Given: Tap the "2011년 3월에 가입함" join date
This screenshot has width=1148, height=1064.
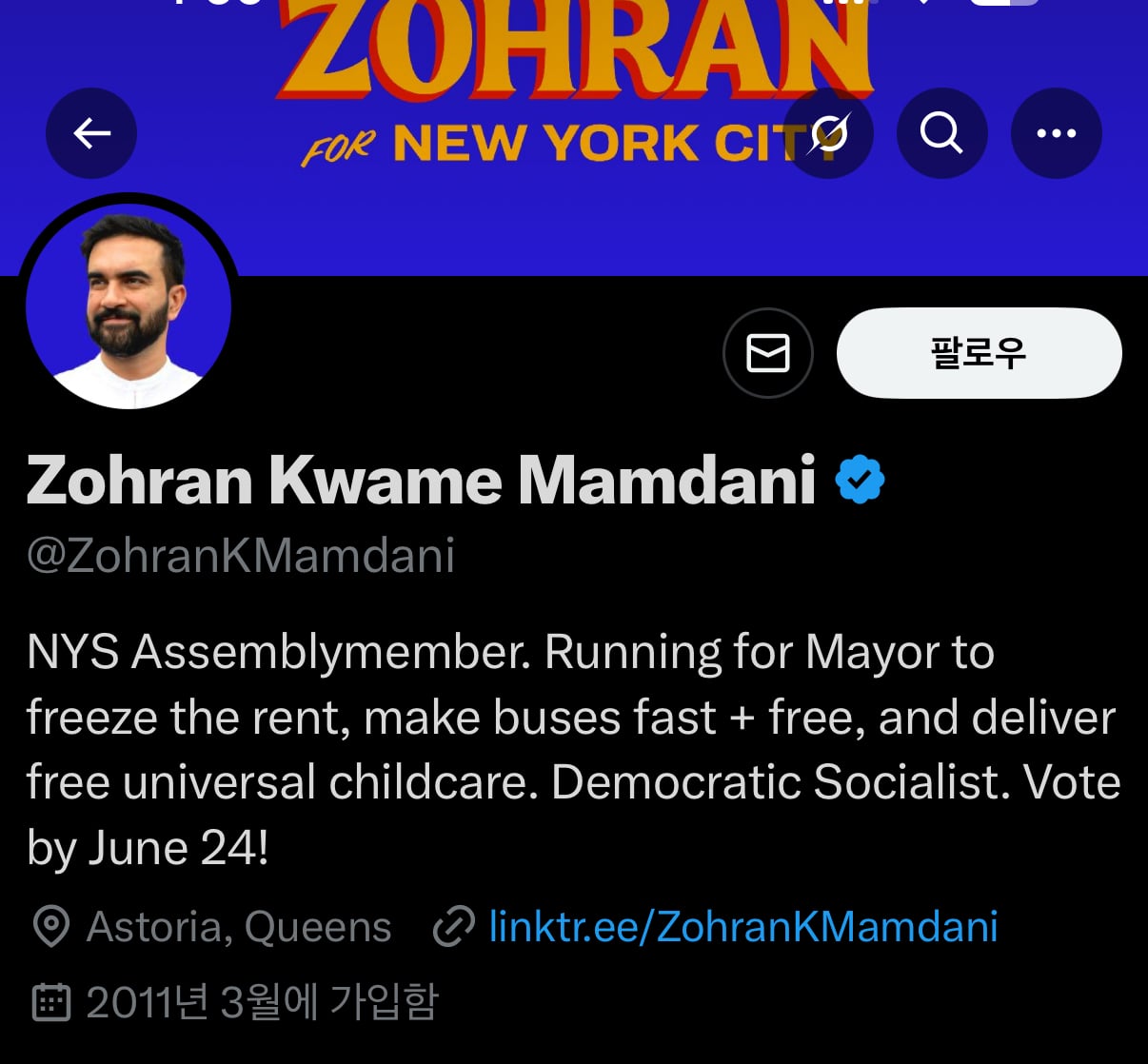Looking at the screenshot, I should (x=262, y=1002).
